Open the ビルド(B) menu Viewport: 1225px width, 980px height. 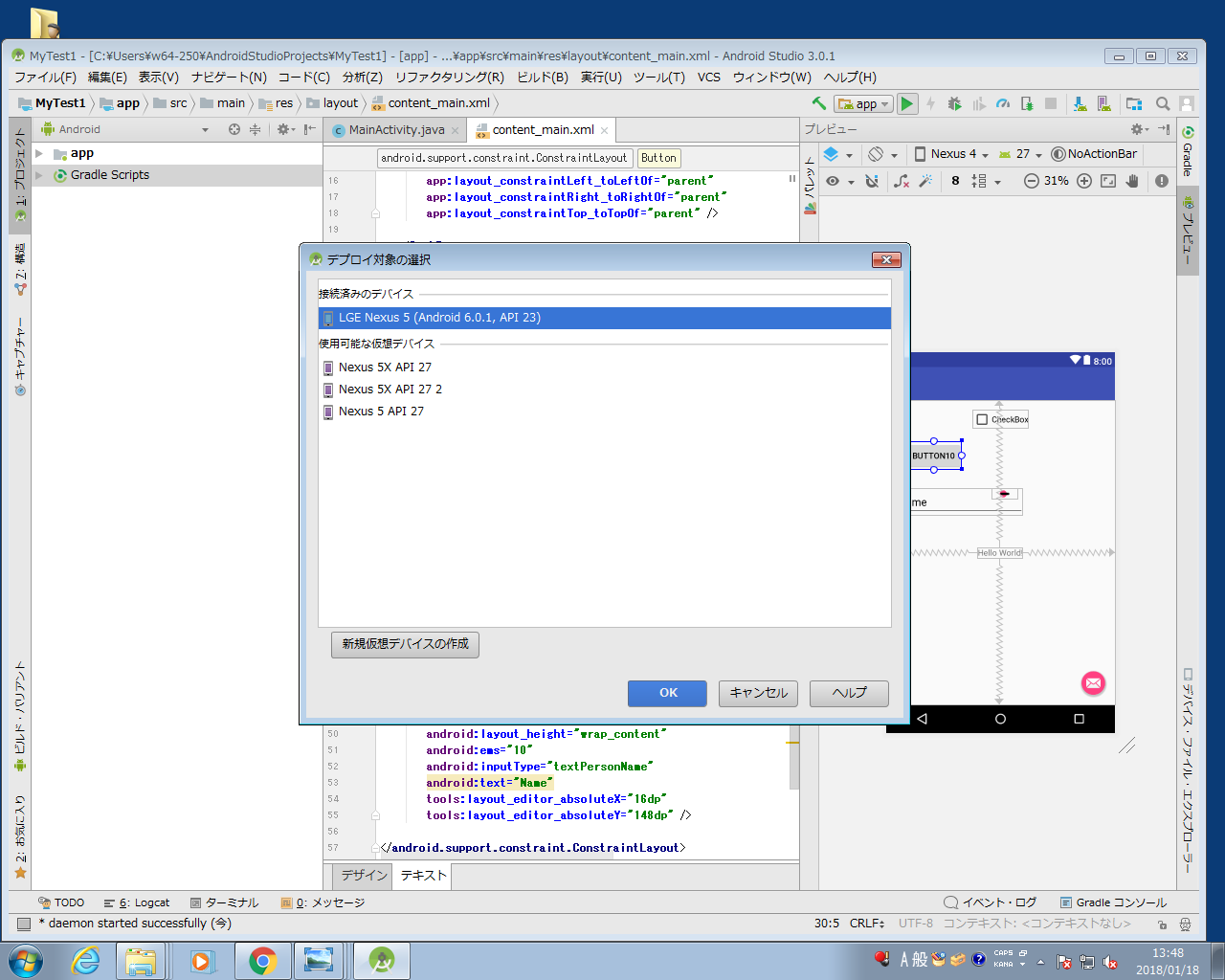[x=543, y=78]
